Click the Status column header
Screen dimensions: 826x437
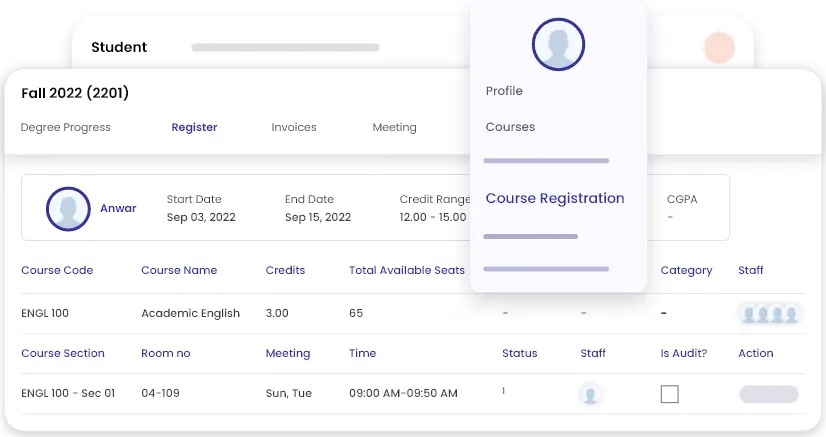coord(519,353)
